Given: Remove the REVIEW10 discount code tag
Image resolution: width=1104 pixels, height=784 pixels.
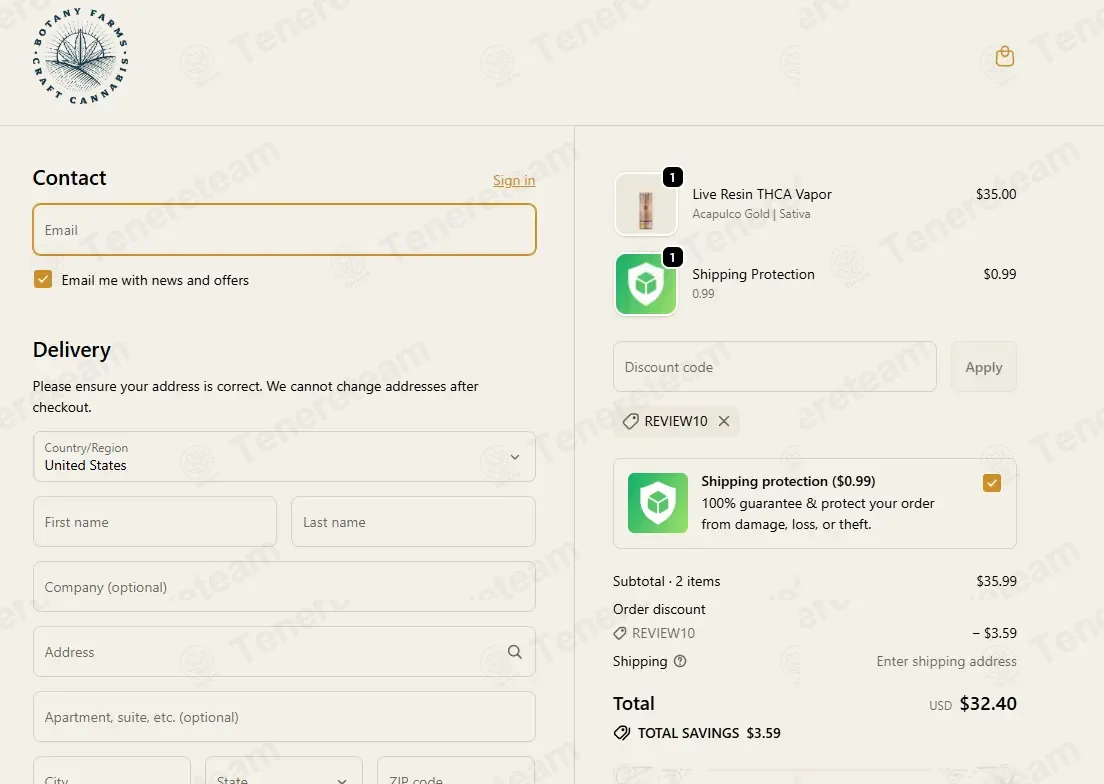Looking at the screenshot, I should pyautogui.click(x=724, y=421).
